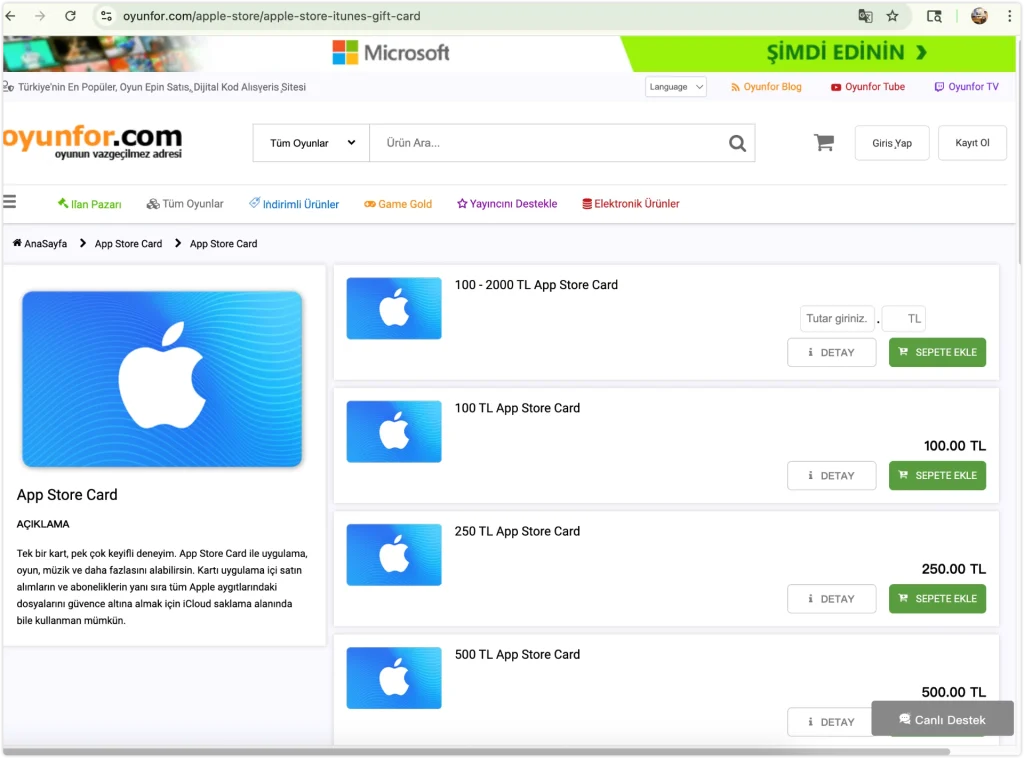The height and width of the screenshot is (758, 1024).
Task: Open Tüm Oyunlar navigation item
Action: click(x=185, y=204)
